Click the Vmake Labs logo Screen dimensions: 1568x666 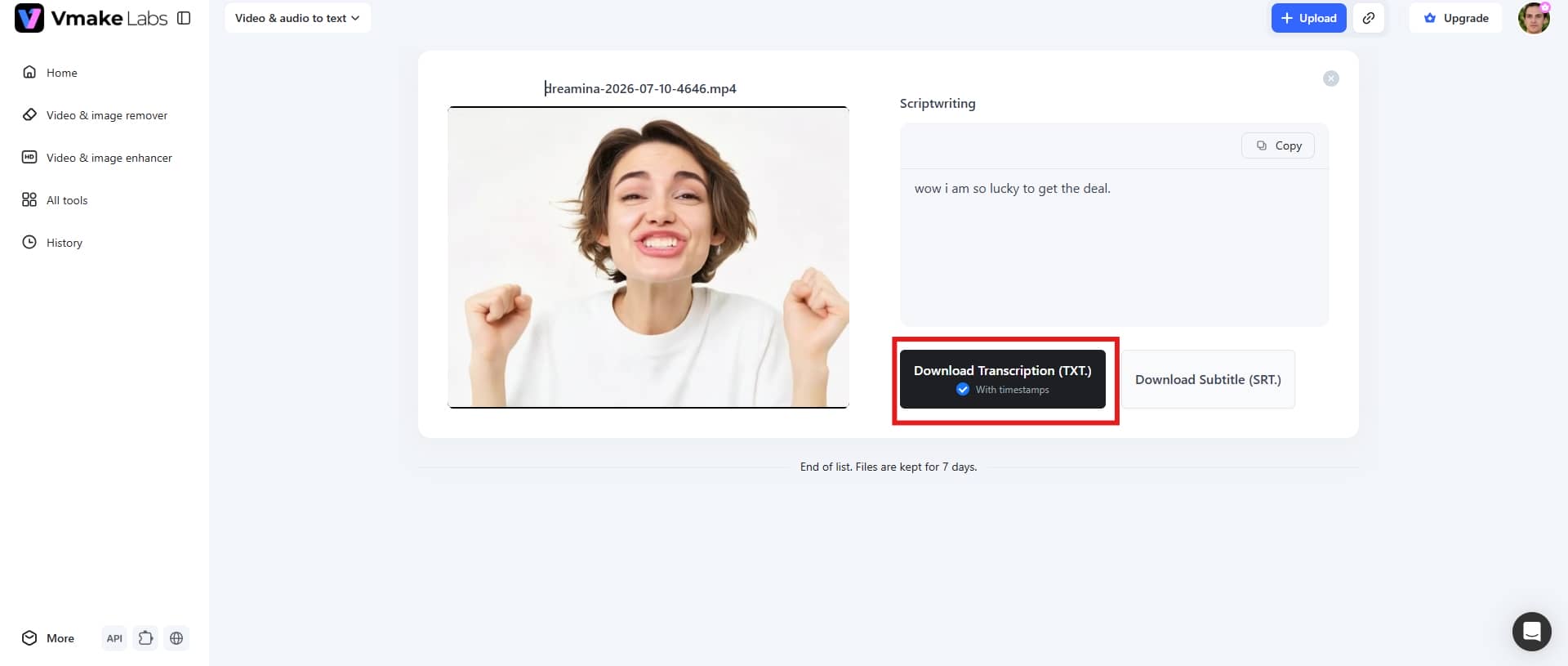[x=91, y=18]
